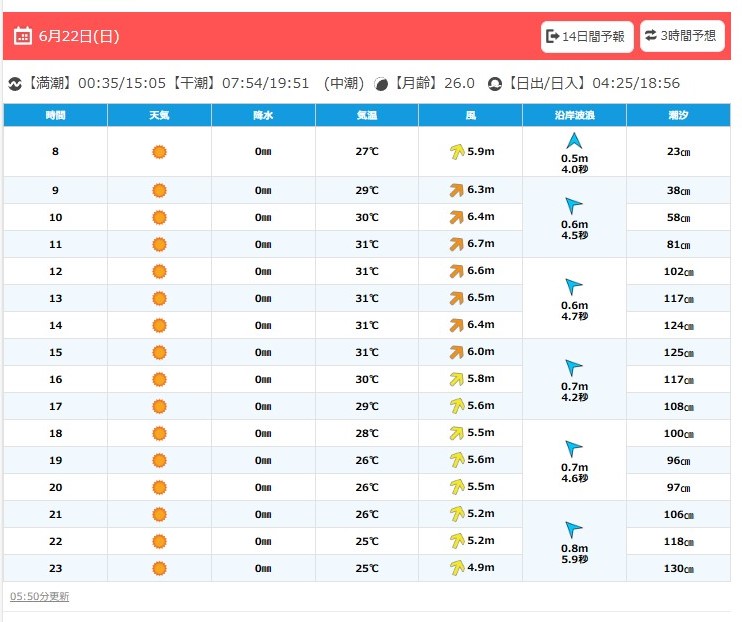Click the 28℃ temperature cell
Image resolution: width=742 pixels, height=622 pixels.
coord(367,433)
